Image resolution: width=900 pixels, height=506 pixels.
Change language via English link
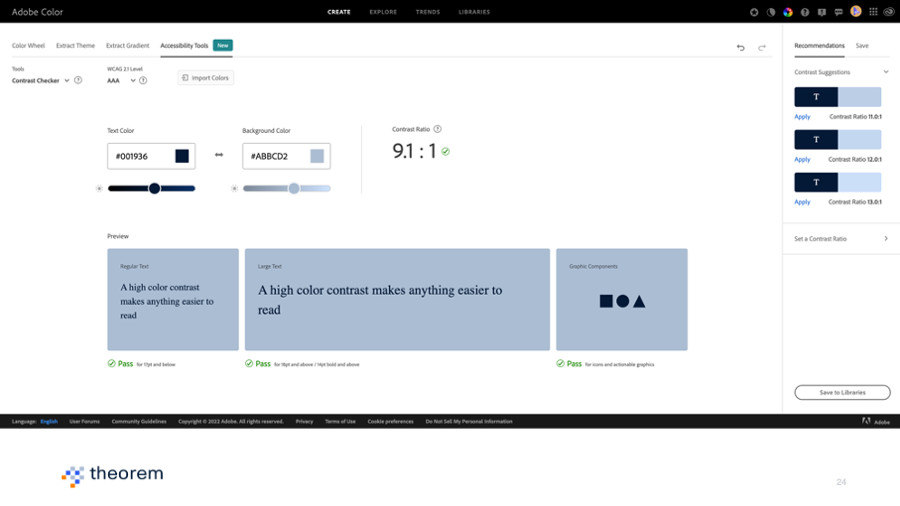[x=49, y=422]
